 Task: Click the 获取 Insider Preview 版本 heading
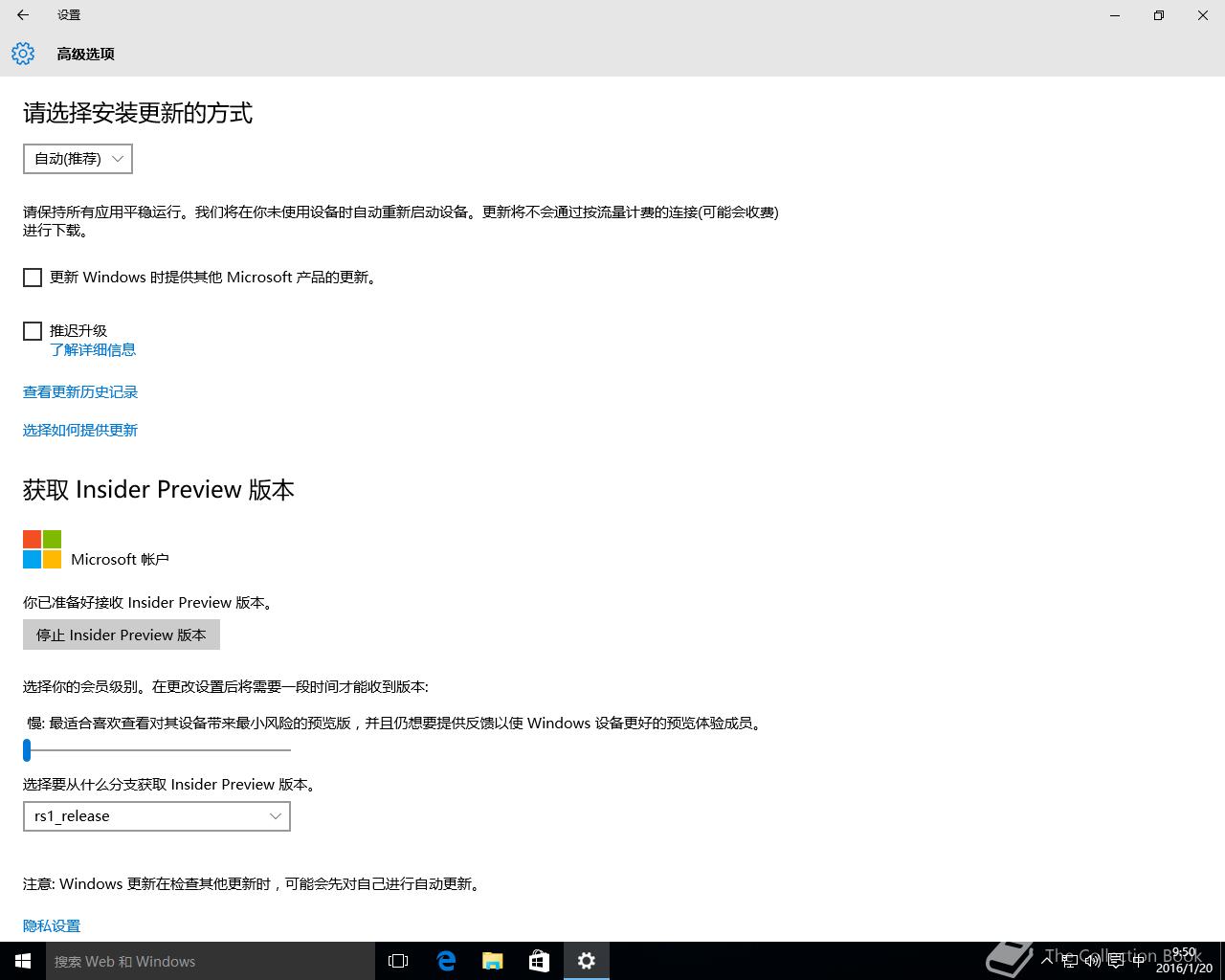point(159,490)
